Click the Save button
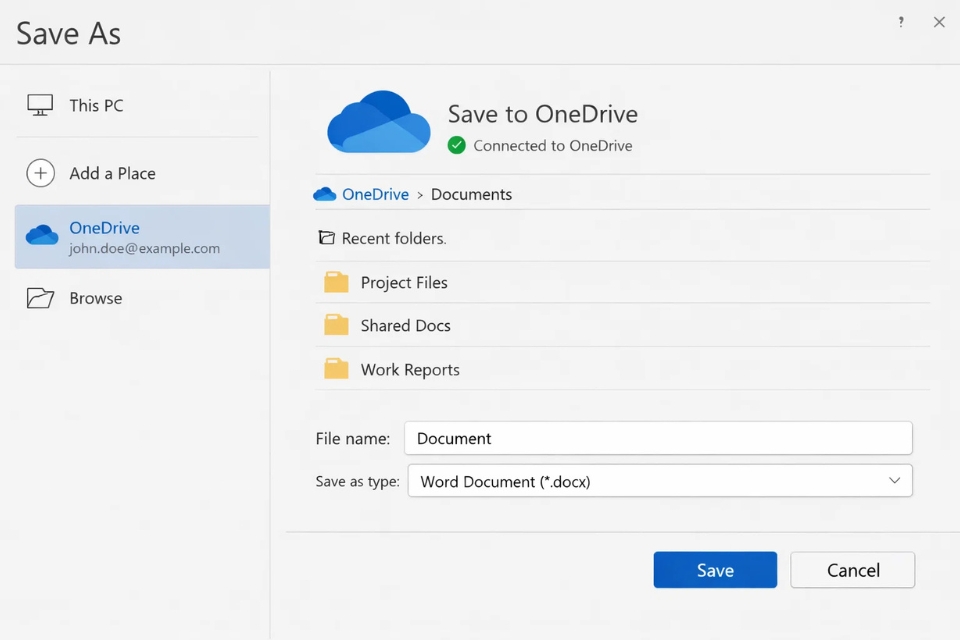Screen dimensions: 960x640 pos(715,569)
